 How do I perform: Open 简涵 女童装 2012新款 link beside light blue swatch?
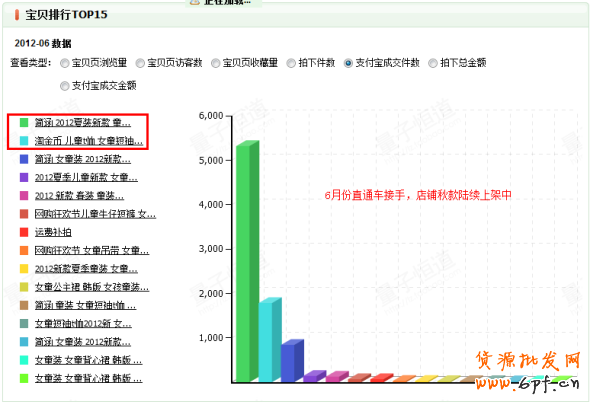click(x=83, y=342)
